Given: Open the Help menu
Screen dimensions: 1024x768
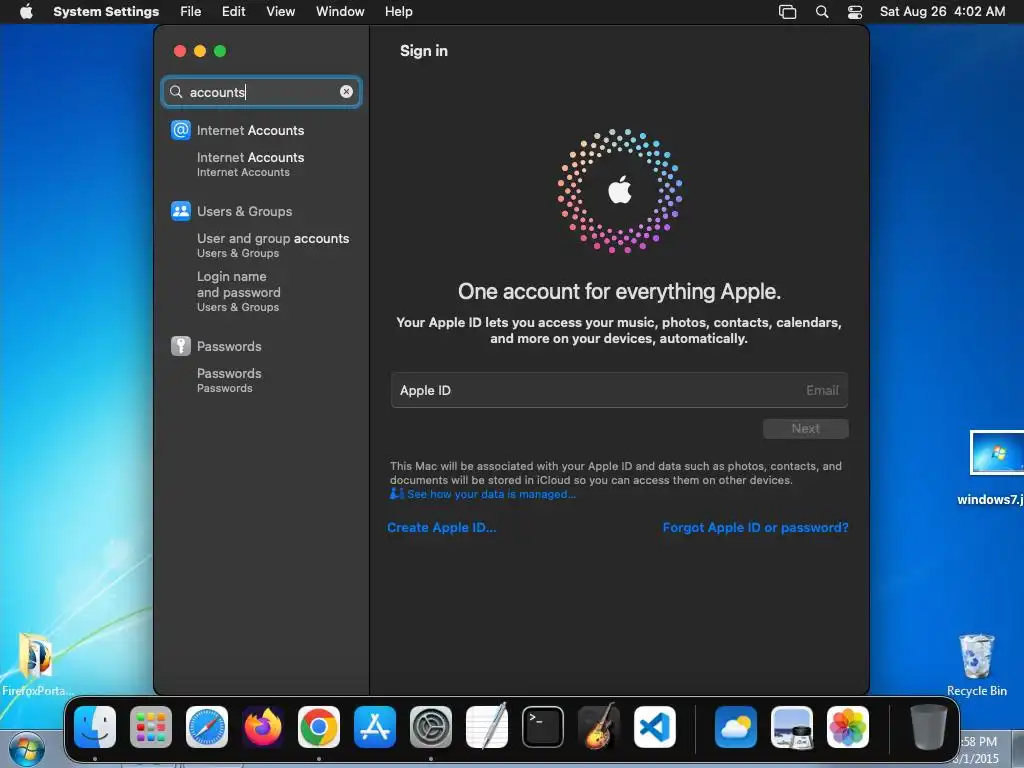Looking at the screenshot, I should point(398,11).
